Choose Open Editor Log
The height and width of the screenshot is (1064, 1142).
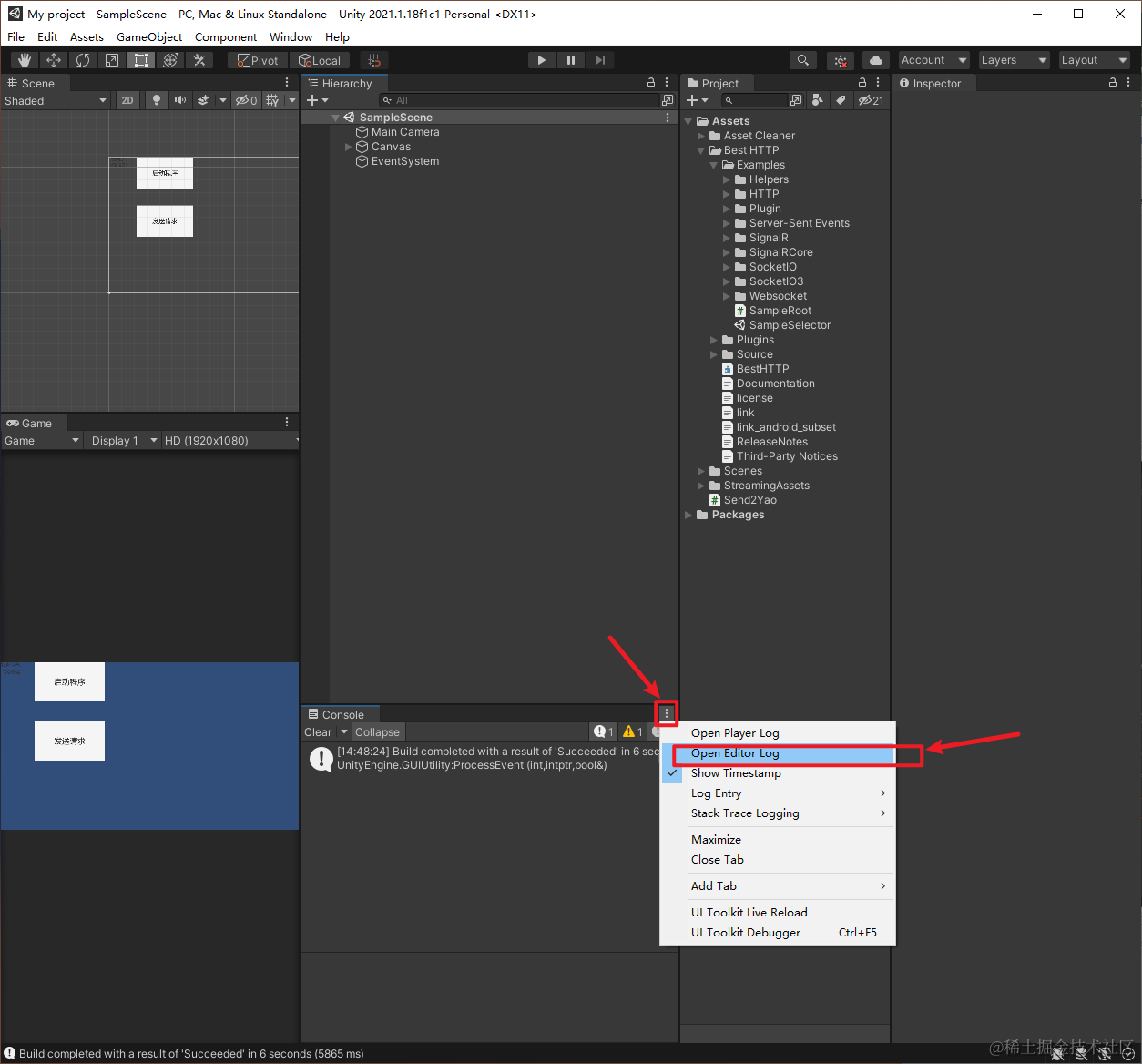(x=778, y=753)
